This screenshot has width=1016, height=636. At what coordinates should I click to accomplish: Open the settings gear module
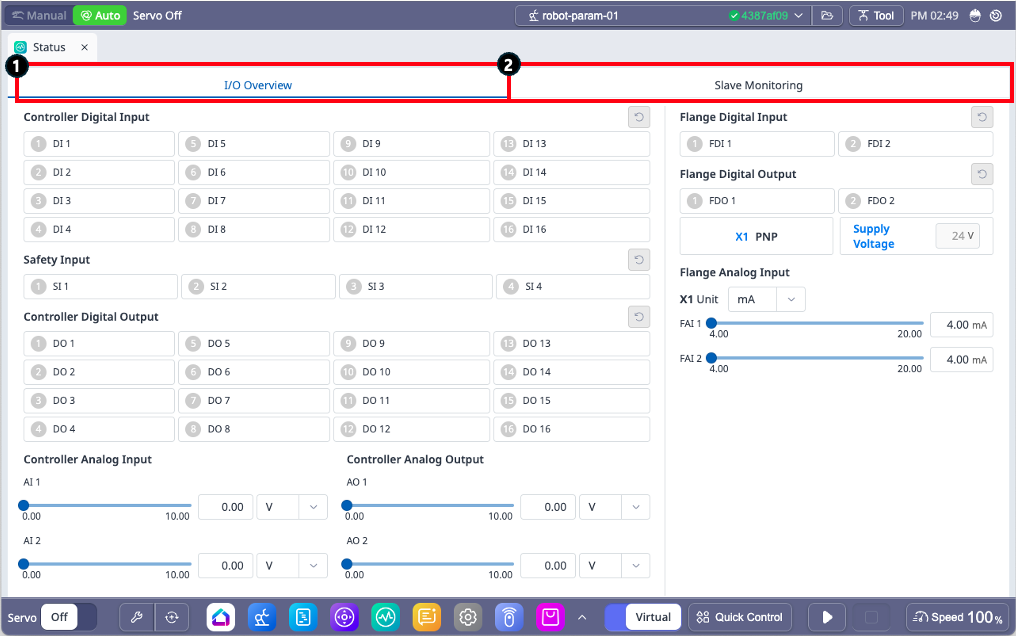467,617
